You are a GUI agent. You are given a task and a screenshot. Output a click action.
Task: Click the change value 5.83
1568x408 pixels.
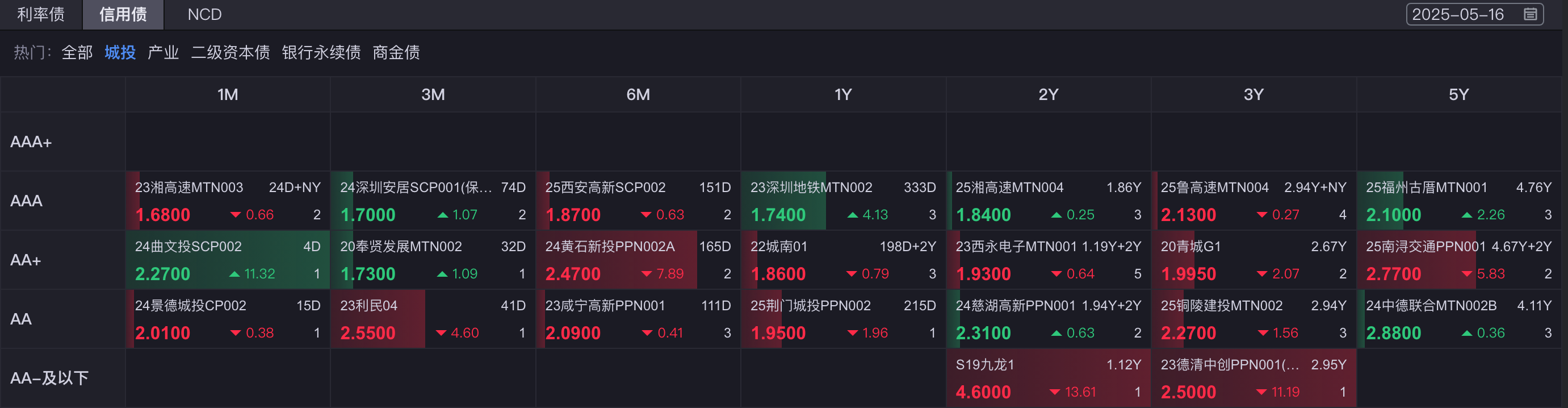coord(1490,274)
